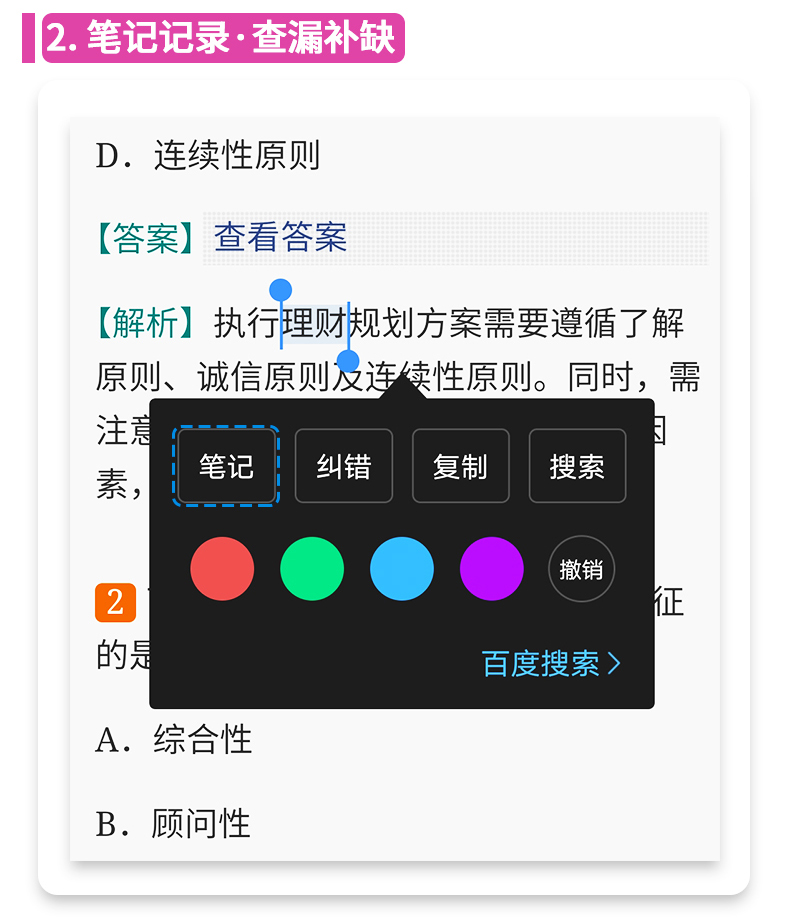
Task: Tap the 搜索 button in the popup
Action: [x=577, y=466]
